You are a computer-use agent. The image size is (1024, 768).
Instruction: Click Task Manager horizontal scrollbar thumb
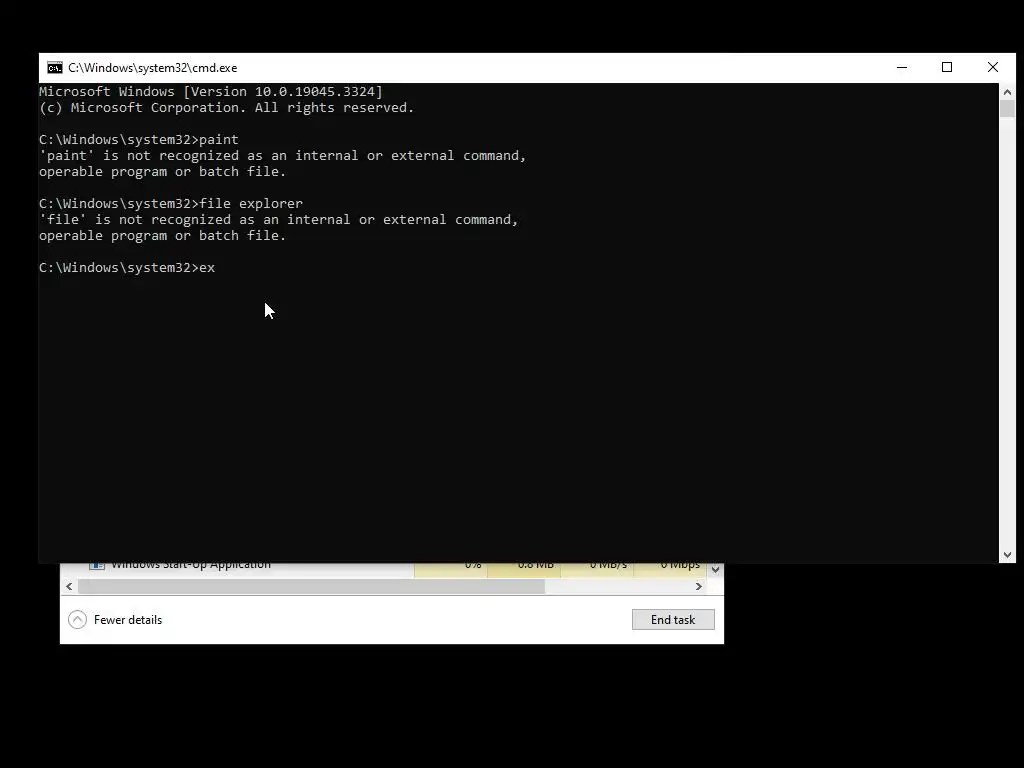[x=312, y=586]
